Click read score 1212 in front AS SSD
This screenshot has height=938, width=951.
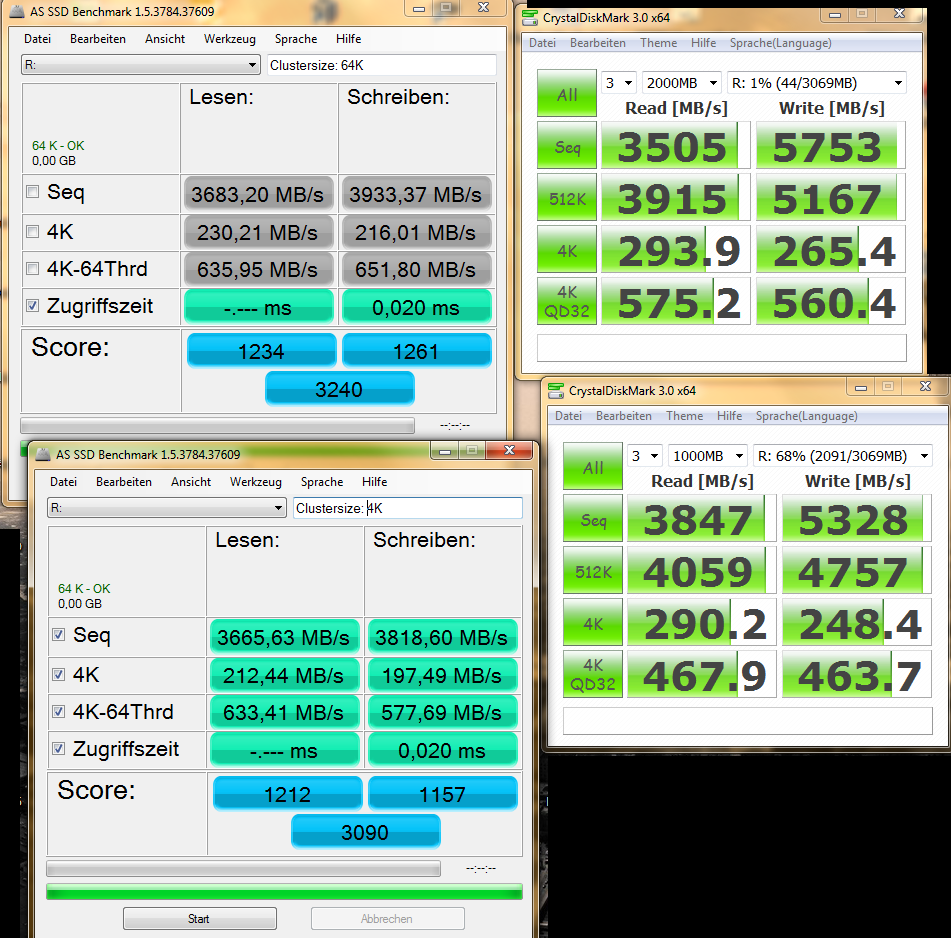(x=287, y=794)
